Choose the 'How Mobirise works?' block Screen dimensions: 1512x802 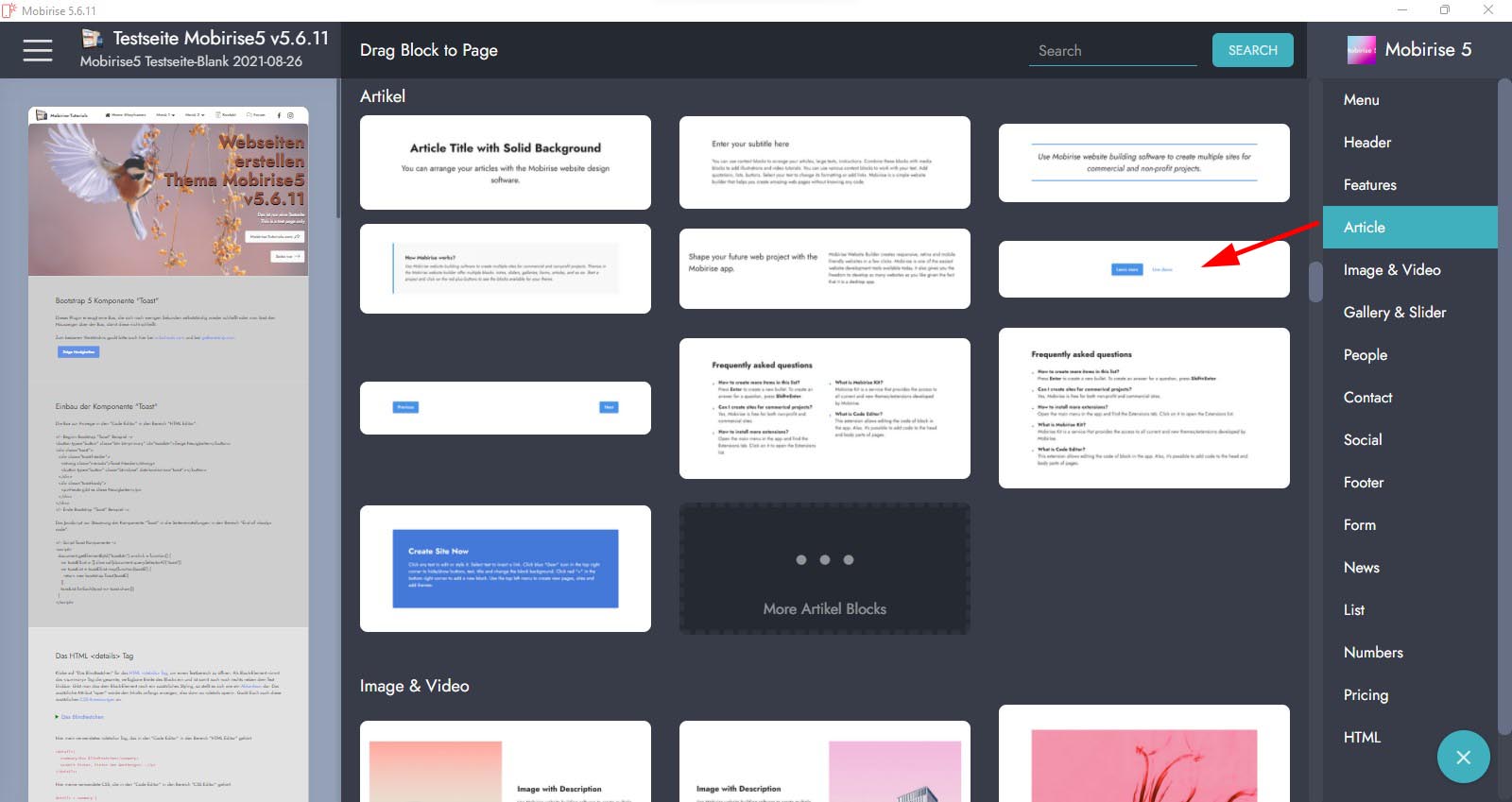(x=506, y=268)
